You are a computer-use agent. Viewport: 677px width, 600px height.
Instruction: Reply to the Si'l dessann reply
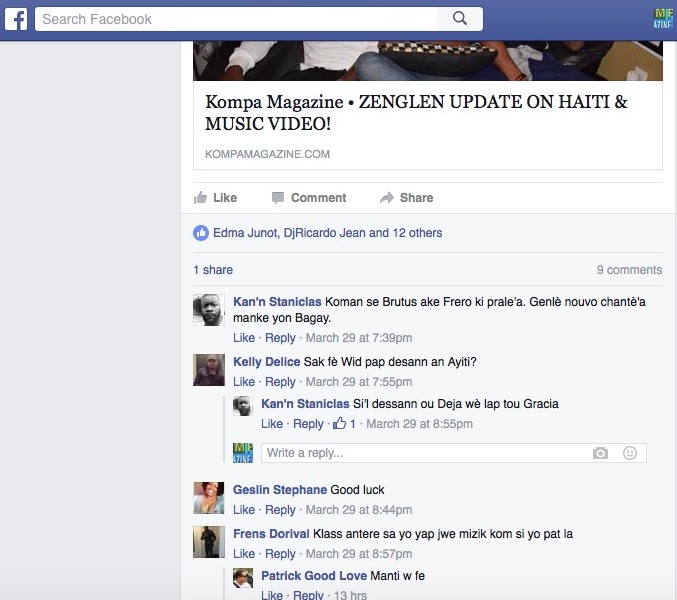coord(308,424)
